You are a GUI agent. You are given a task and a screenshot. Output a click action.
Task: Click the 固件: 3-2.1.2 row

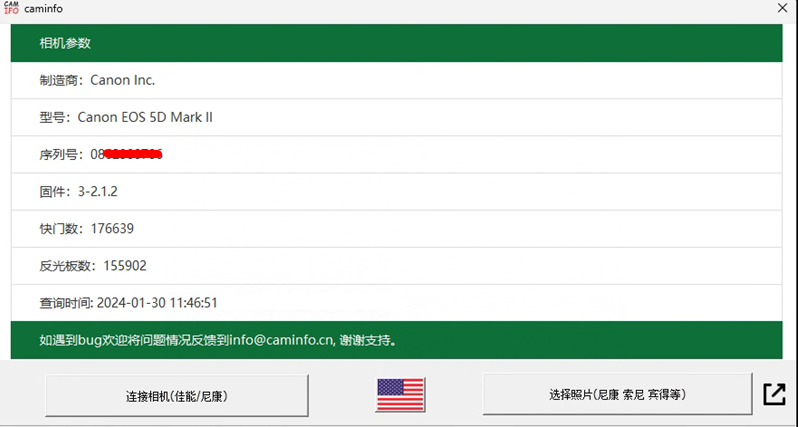click(x=396, y=192)
